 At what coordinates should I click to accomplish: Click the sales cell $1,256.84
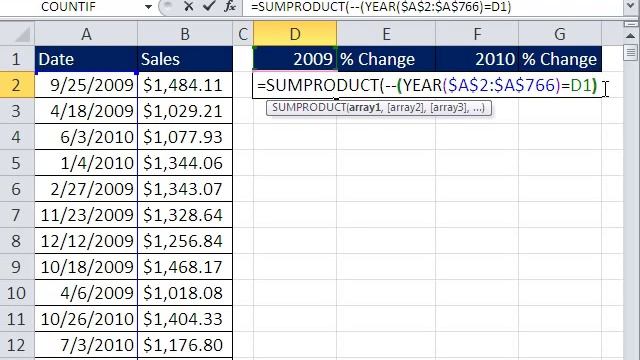coord(185,241)
